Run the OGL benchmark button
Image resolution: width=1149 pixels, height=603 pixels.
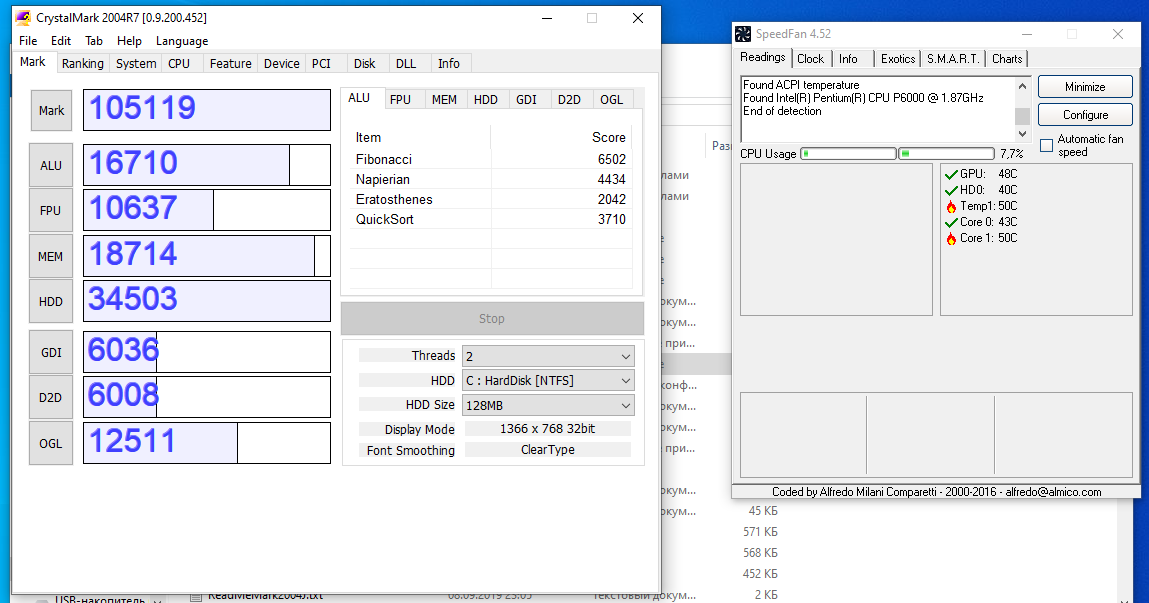[x=51, y=443]
